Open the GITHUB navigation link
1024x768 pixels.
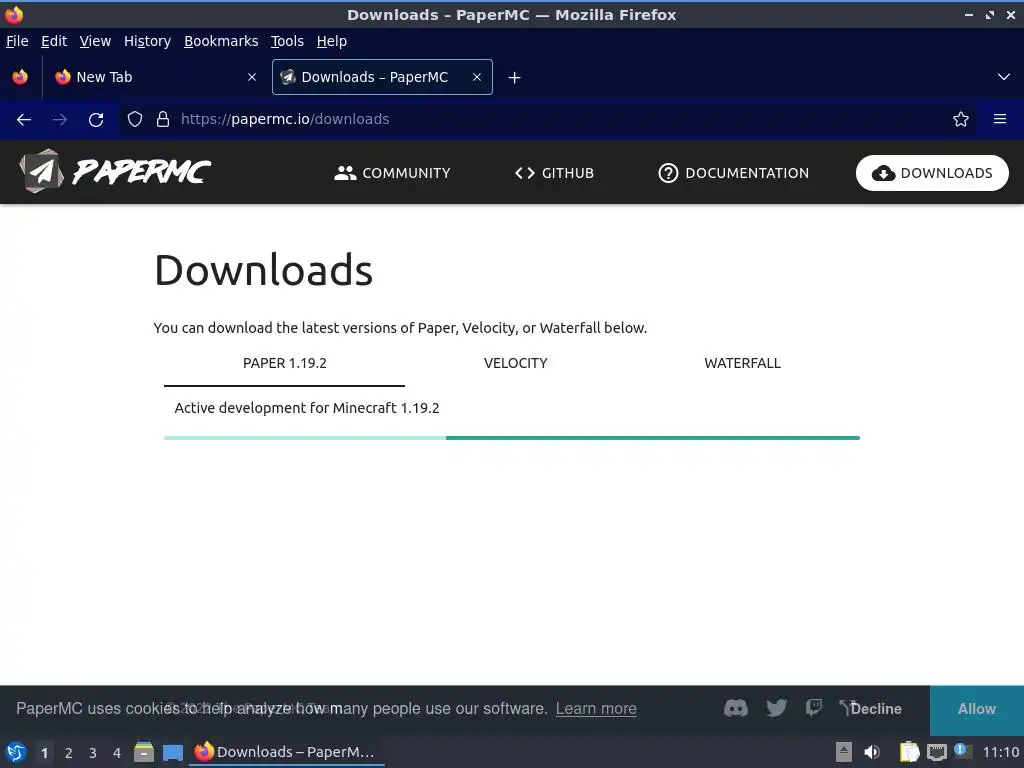(x=554, y=173)
